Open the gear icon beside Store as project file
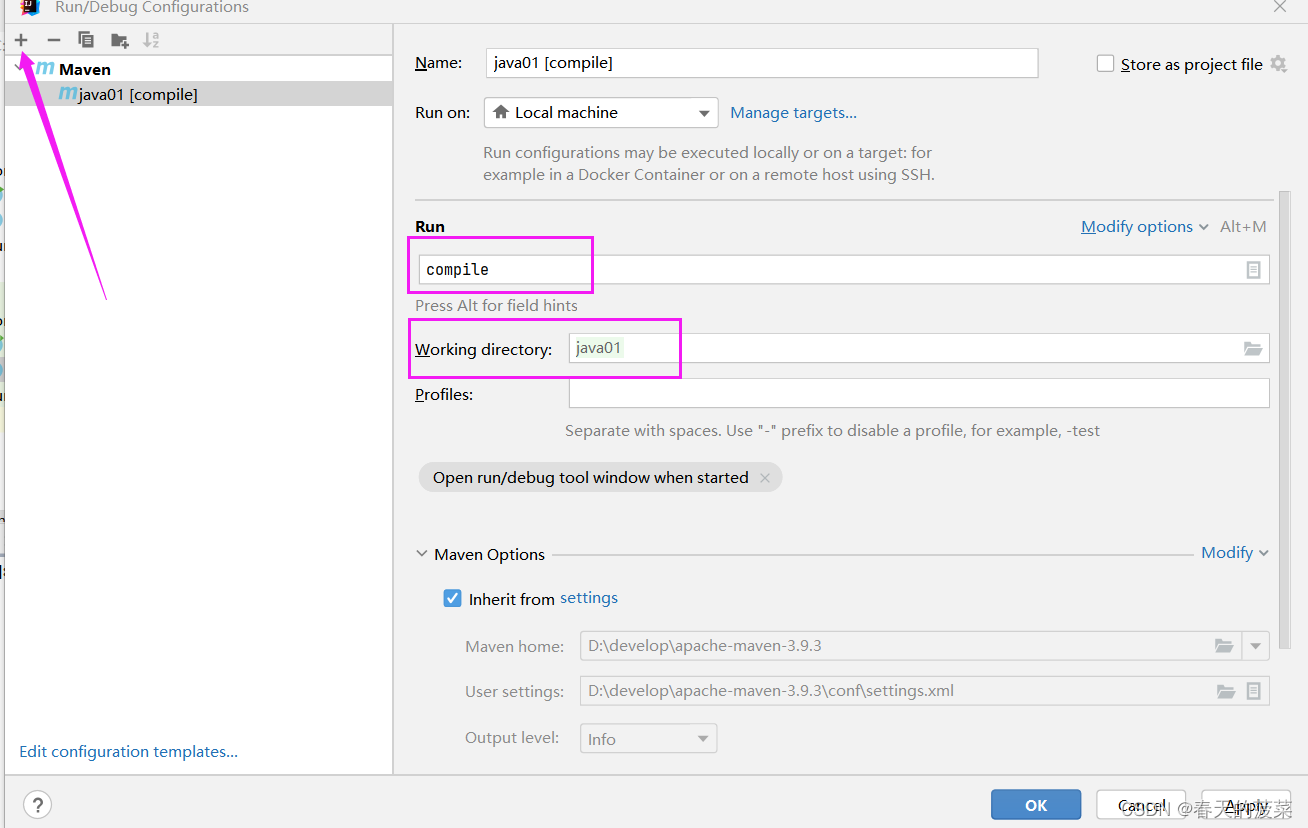 coord(1278,64)
